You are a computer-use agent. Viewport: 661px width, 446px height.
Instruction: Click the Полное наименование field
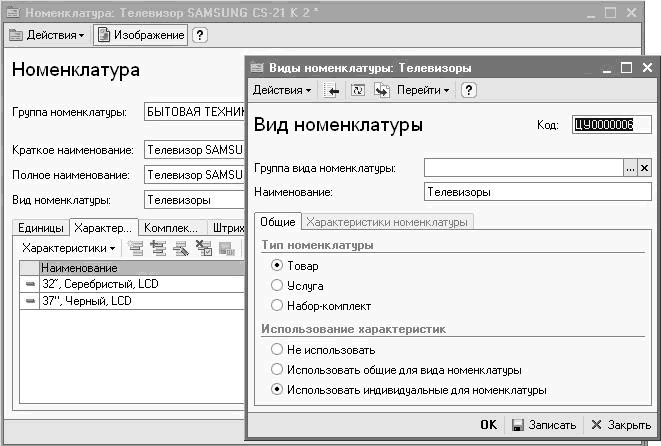pyautogui.click(x=194, y=175)
